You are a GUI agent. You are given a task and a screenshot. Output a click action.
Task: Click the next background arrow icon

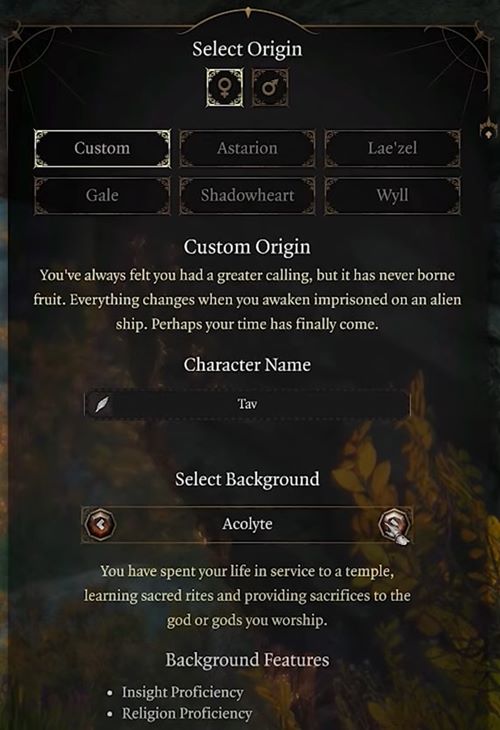(394, 524)
